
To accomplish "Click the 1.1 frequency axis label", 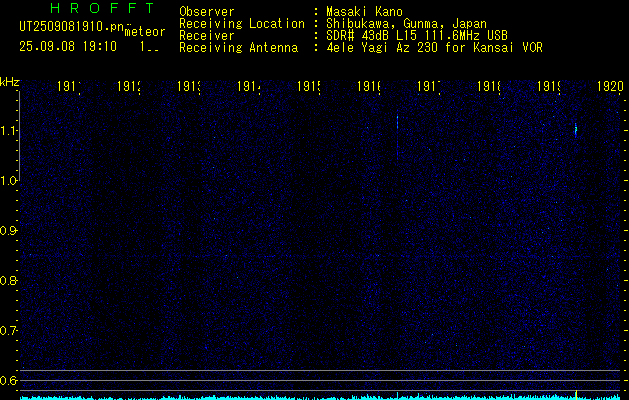I will pyautogui.click(x=8, y=130).
